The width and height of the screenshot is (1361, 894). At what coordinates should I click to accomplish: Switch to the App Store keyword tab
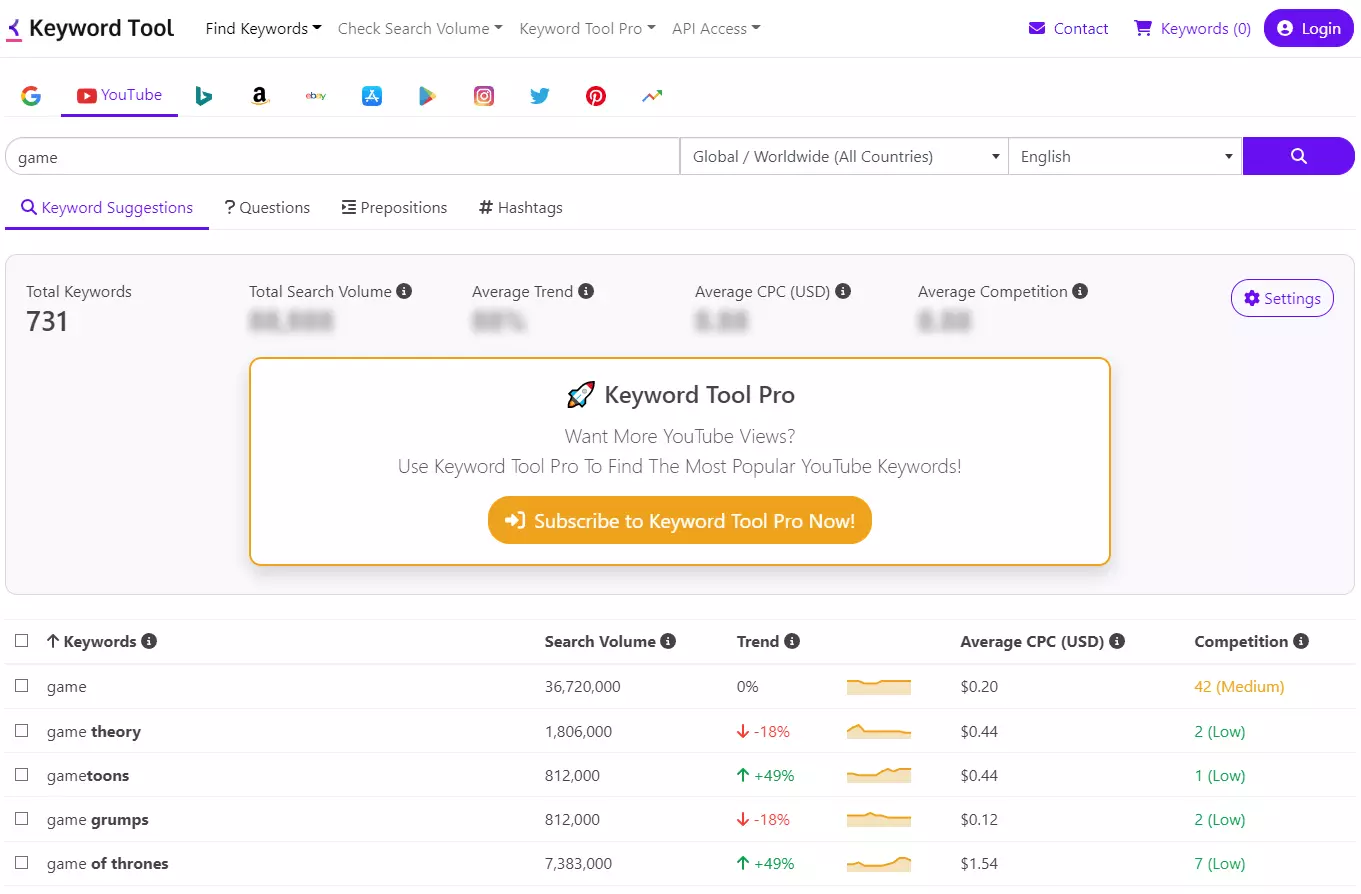[x=372, y=96]
